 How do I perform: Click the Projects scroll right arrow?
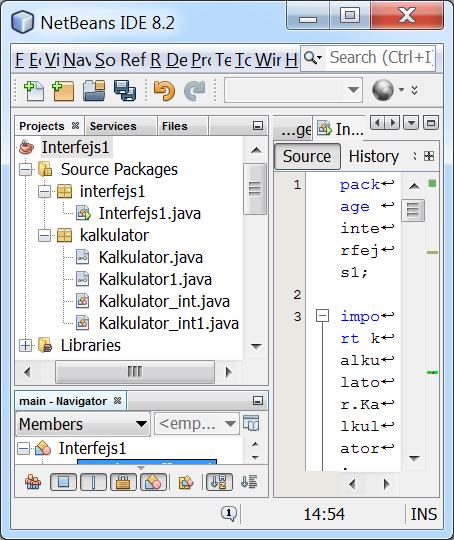coord(228,372)
